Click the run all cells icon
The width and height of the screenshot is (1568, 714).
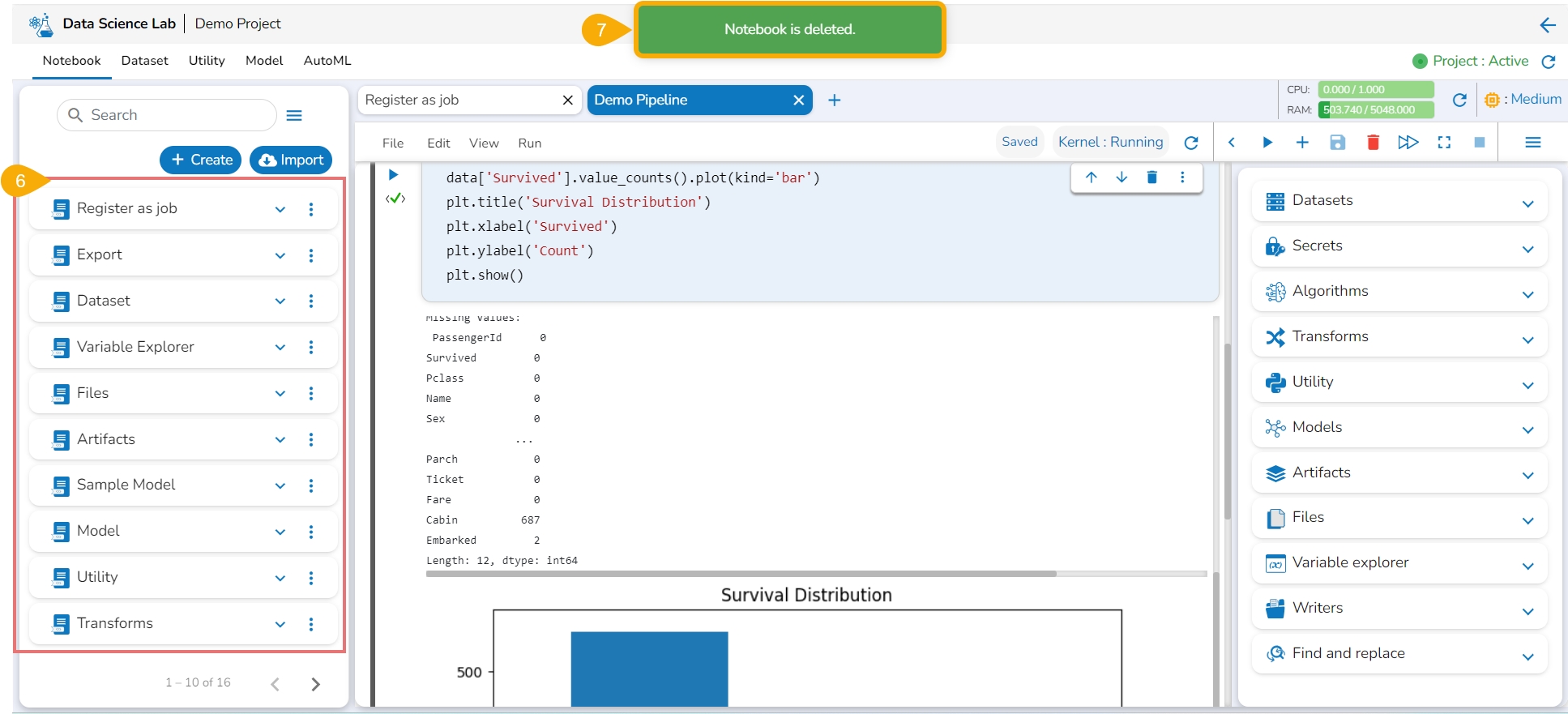[1408, 143]
